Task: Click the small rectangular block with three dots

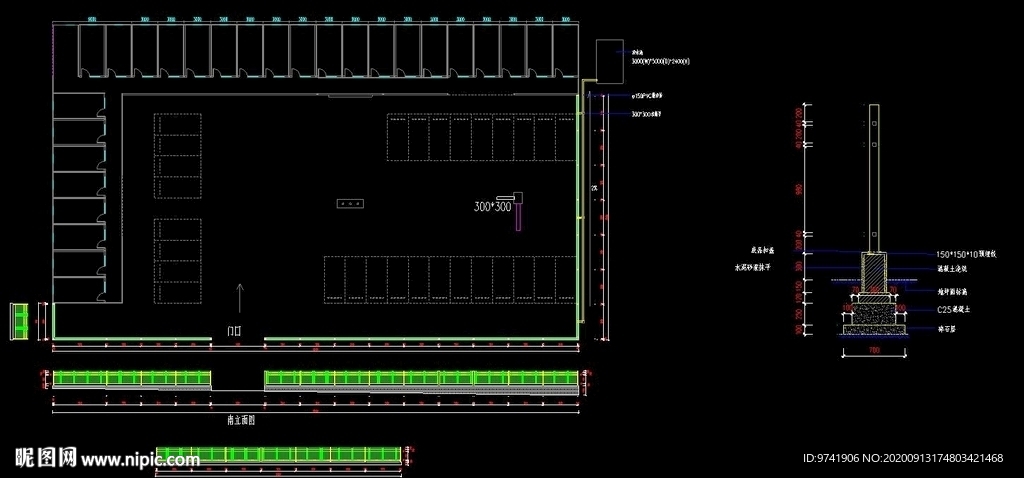Action: [350, 204]
